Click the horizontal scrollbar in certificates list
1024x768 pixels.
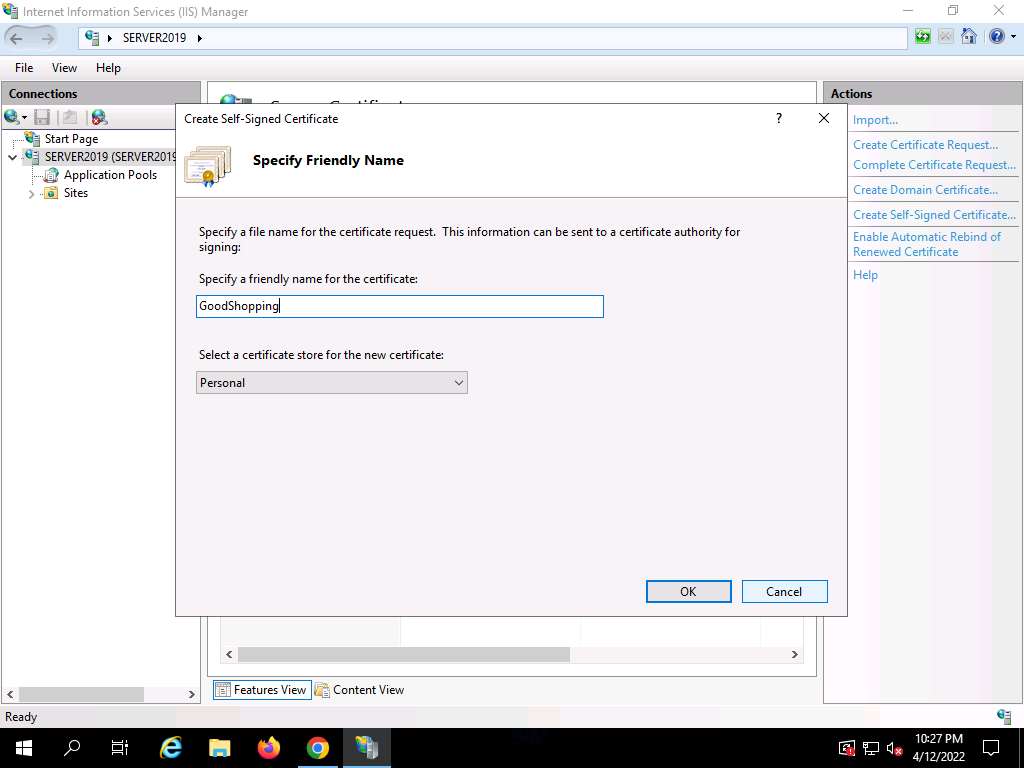point(403,654)
